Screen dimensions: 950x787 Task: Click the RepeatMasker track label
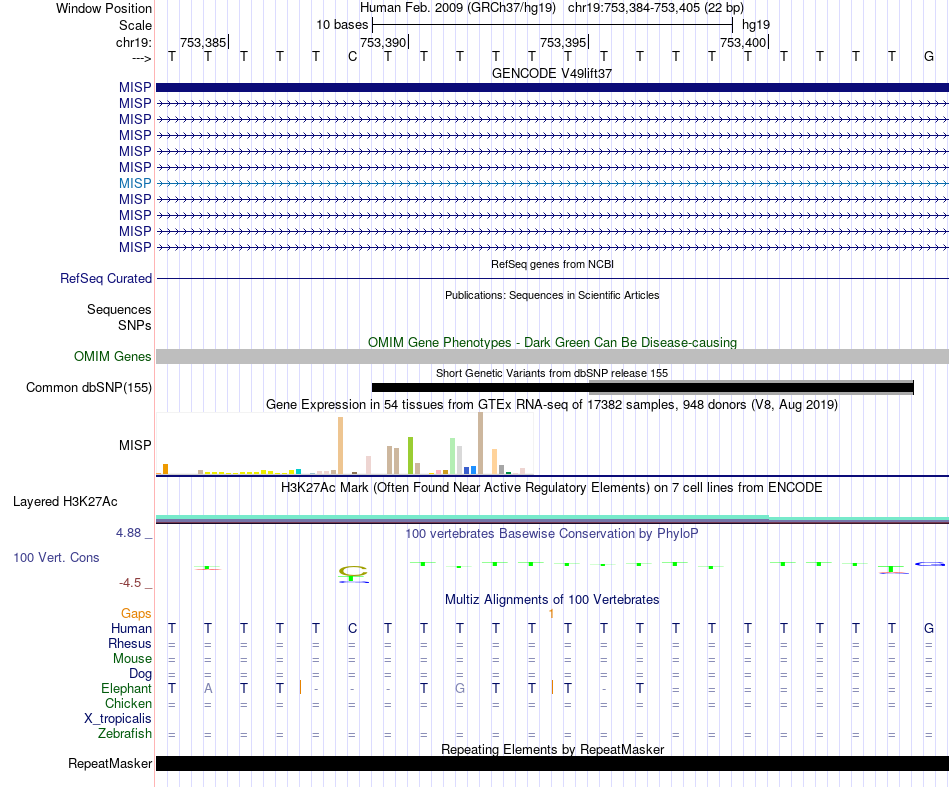point(110,763)
